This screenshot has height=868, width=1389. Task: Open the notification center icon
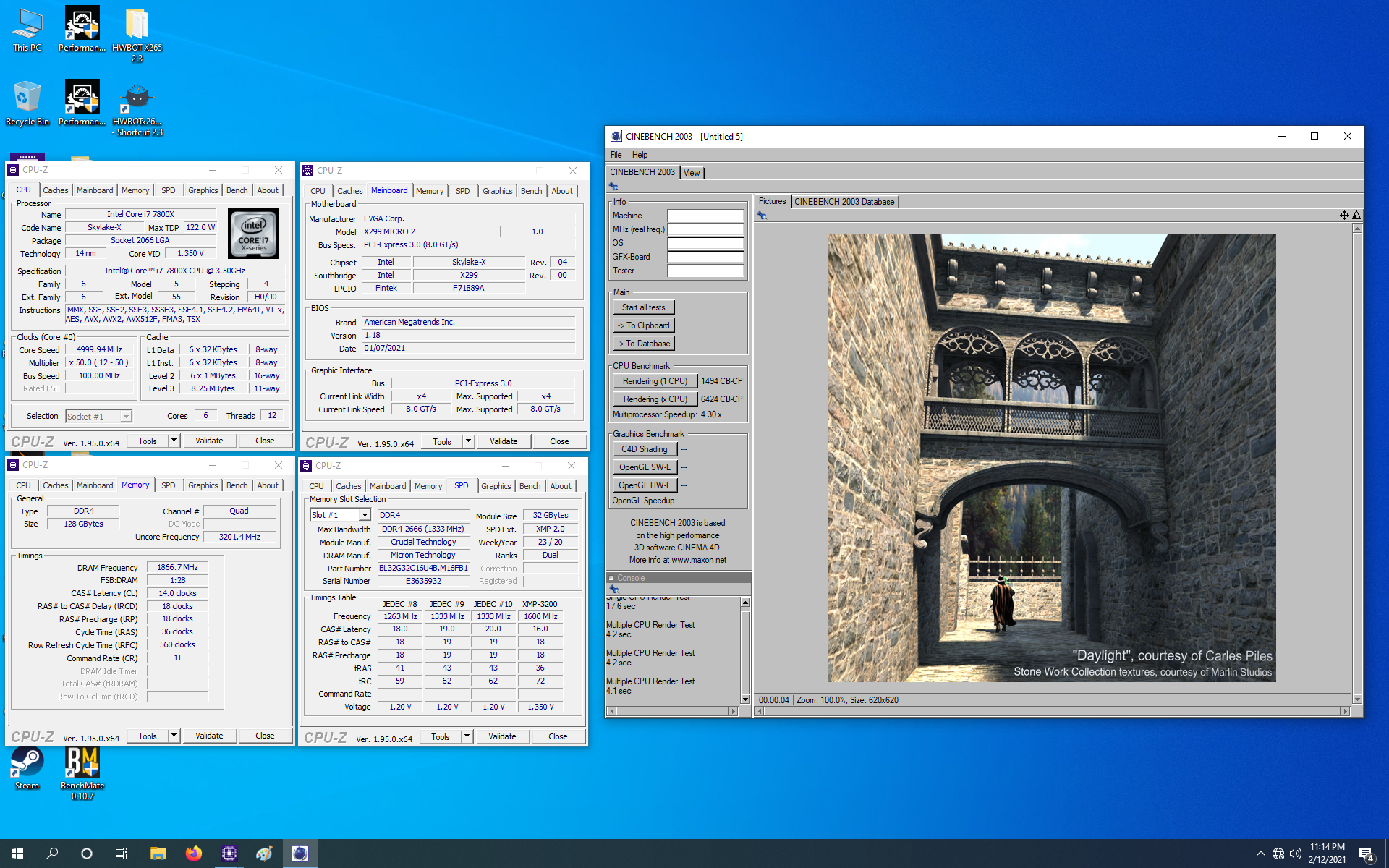1366,854
